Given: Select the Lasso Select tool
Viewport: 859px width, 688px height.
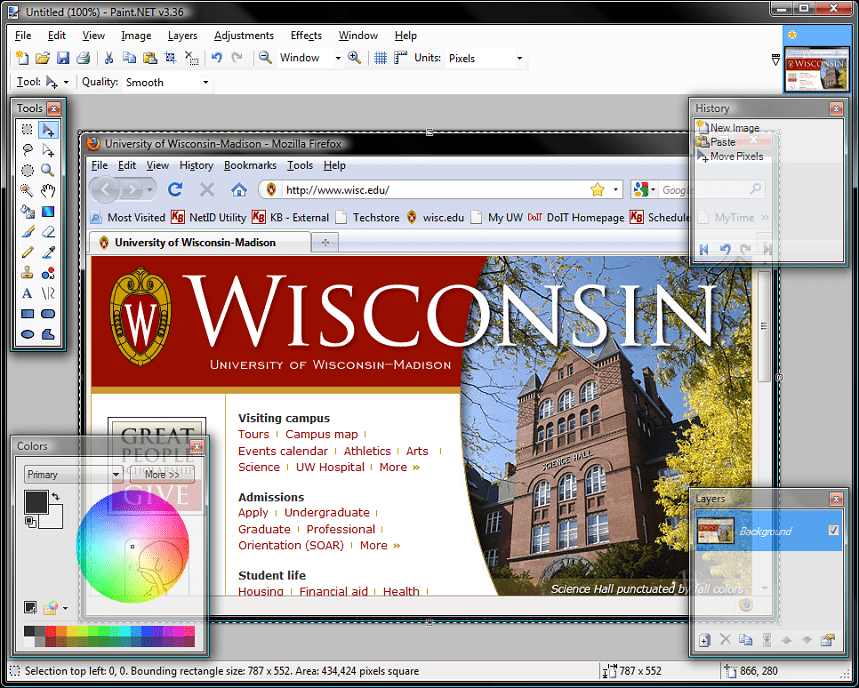Looking at the screenshot, I should click(x=27, y=150).
